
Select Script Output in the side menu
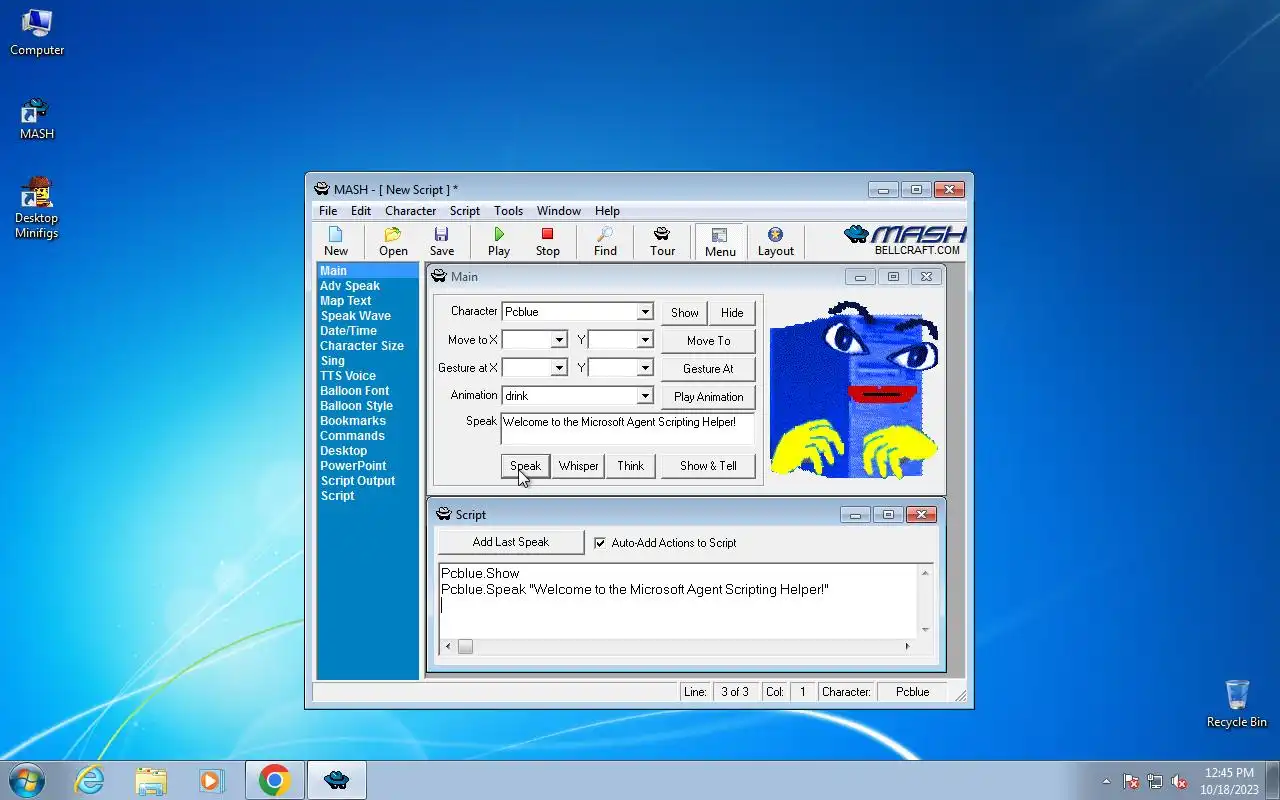tap(358, 481)
